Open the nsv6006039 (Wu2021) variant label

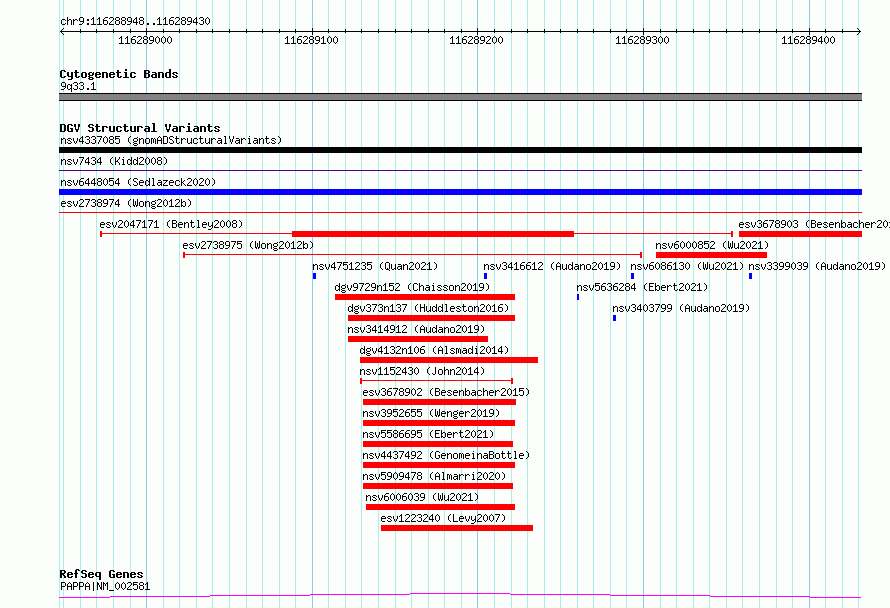(x=422, y=497)
